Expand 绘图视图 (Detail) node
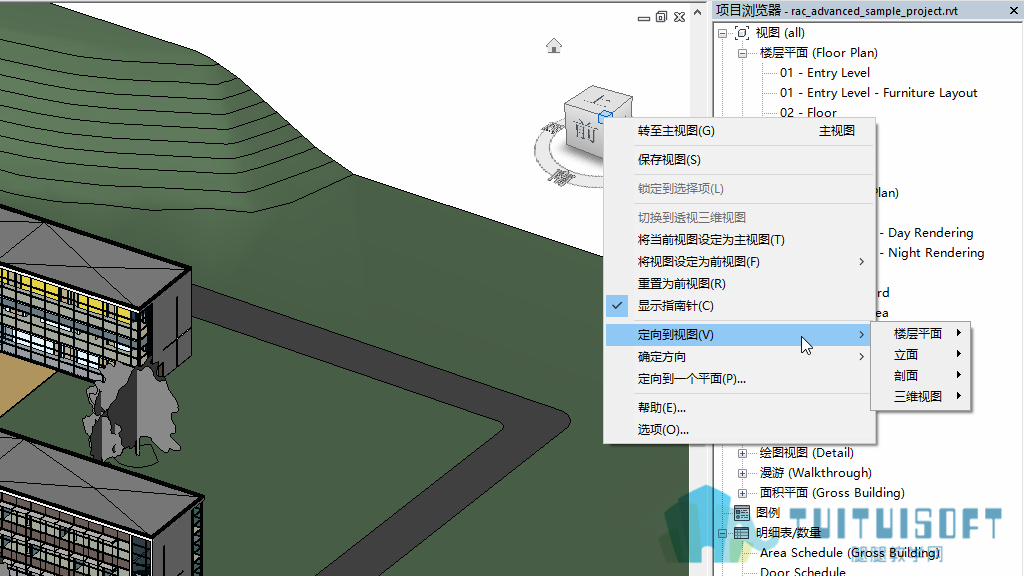Viewport: 1024px width, 576px height. (x=743, y=453)
